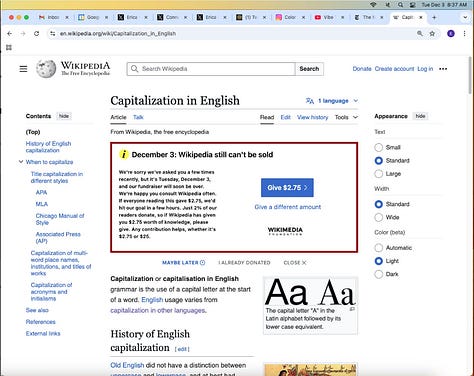The height and width of the screenshot is (376, 474).
Task: Expand the 1 language dropdown
Action: click(332, 101)
